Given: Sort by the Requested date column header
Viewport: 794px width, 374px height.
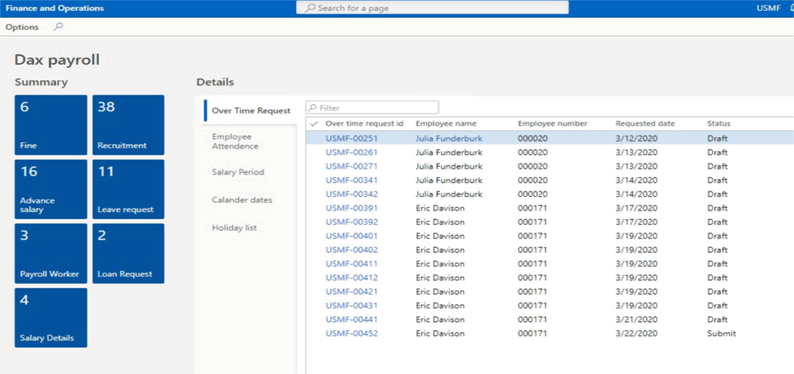Looking at the screenshot, I should pos(645,123).
